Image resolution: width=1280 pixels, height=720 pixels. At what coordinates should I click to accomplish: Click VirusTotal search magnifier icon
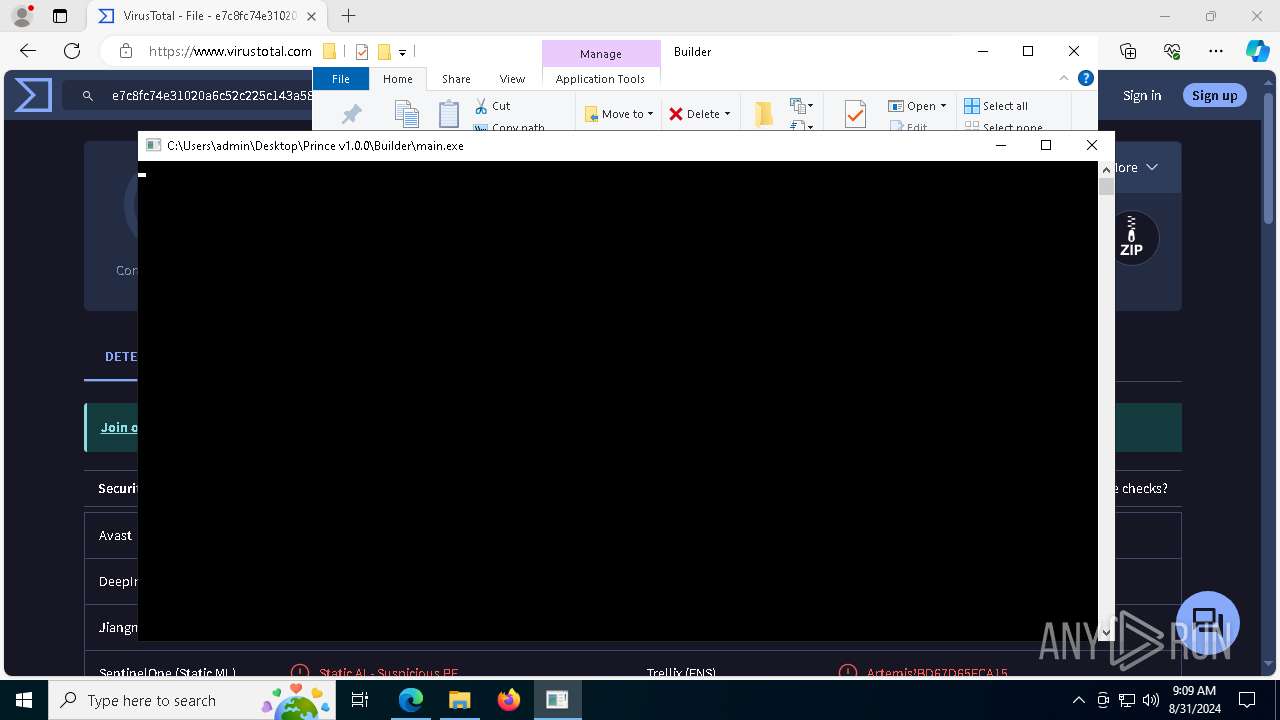click(x=88, y=96)
